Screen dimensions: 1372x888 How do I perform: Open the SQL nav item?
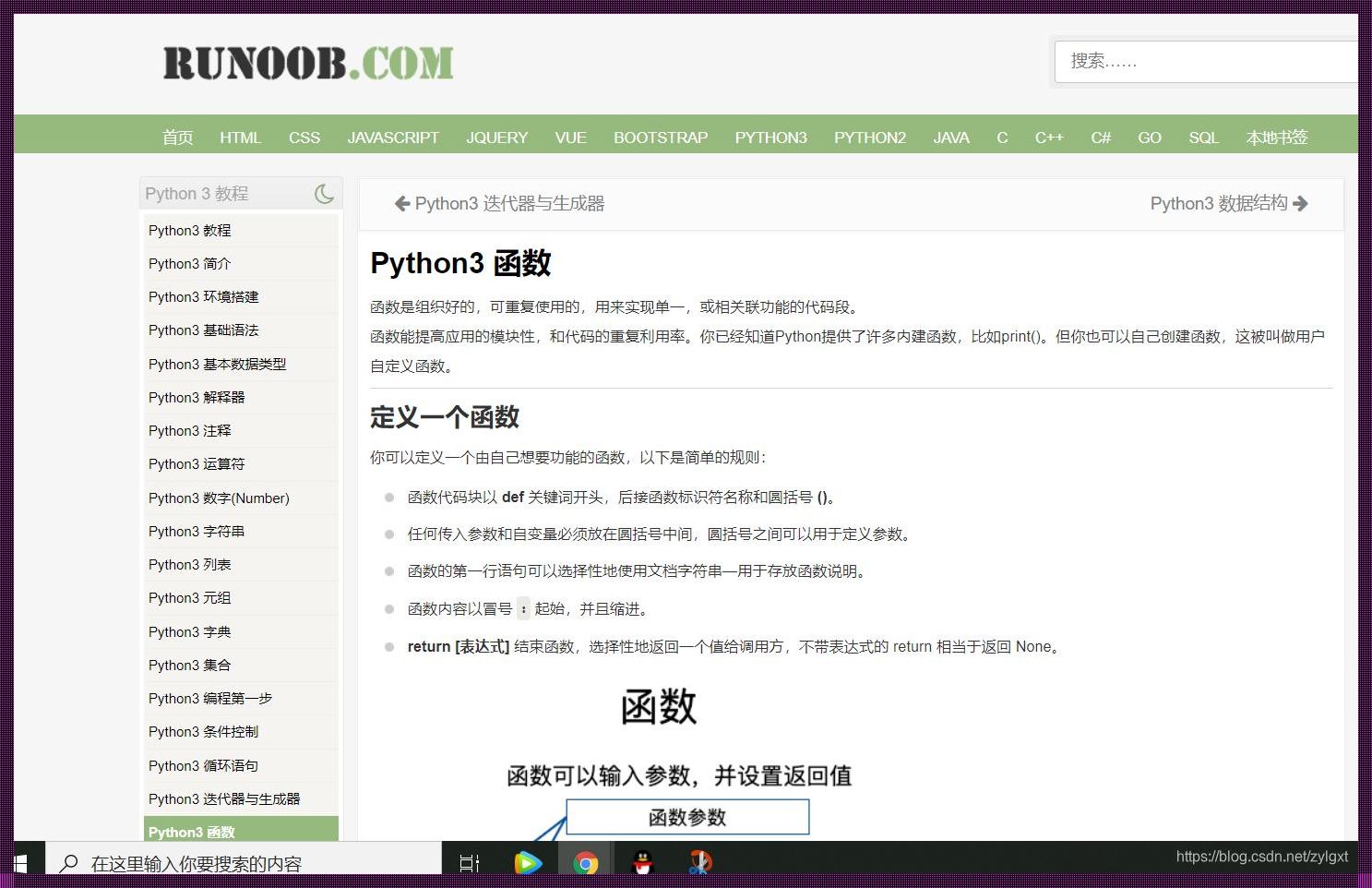point(1204,138)
